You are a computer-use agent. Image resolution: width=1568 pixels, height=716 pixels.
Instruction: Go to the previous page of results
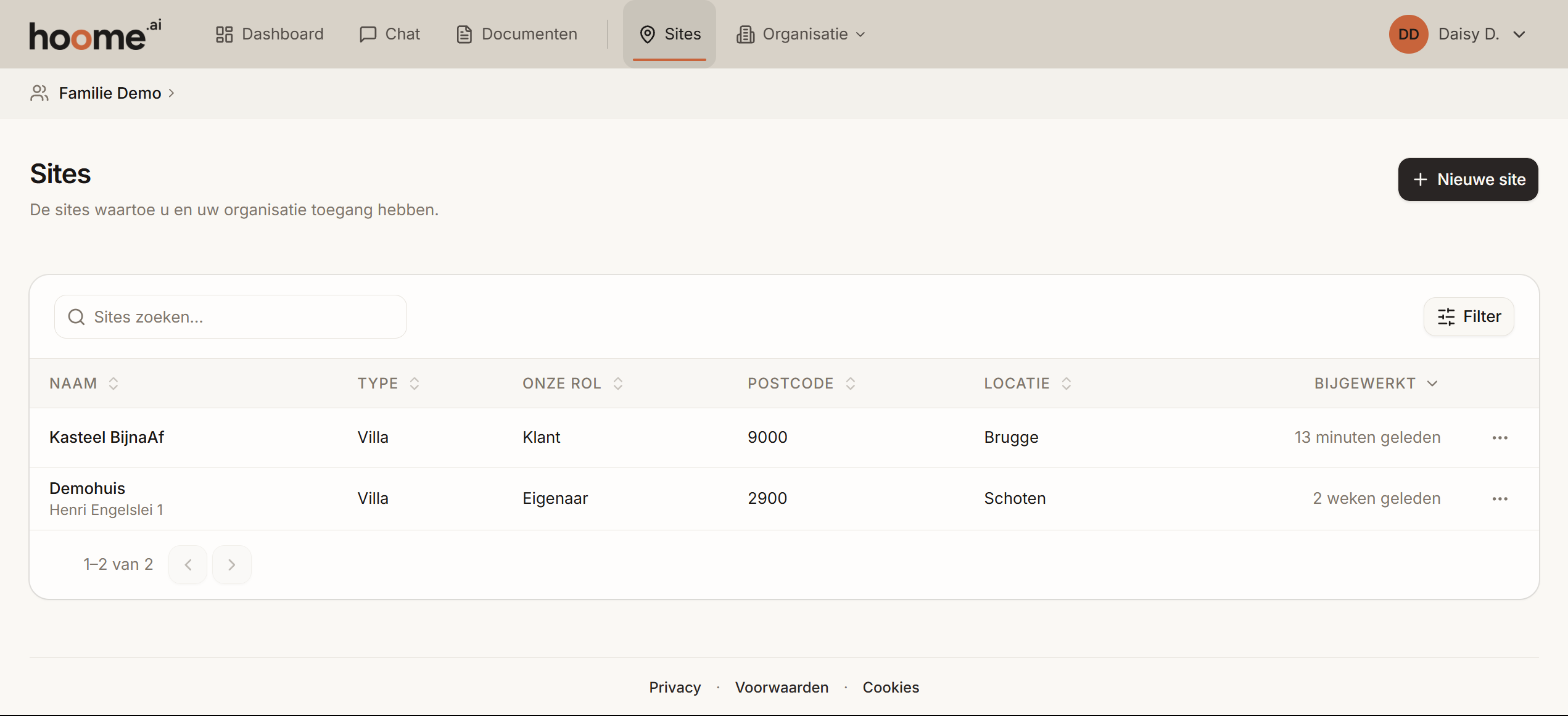pyautogui.click(x=188, y=565)
